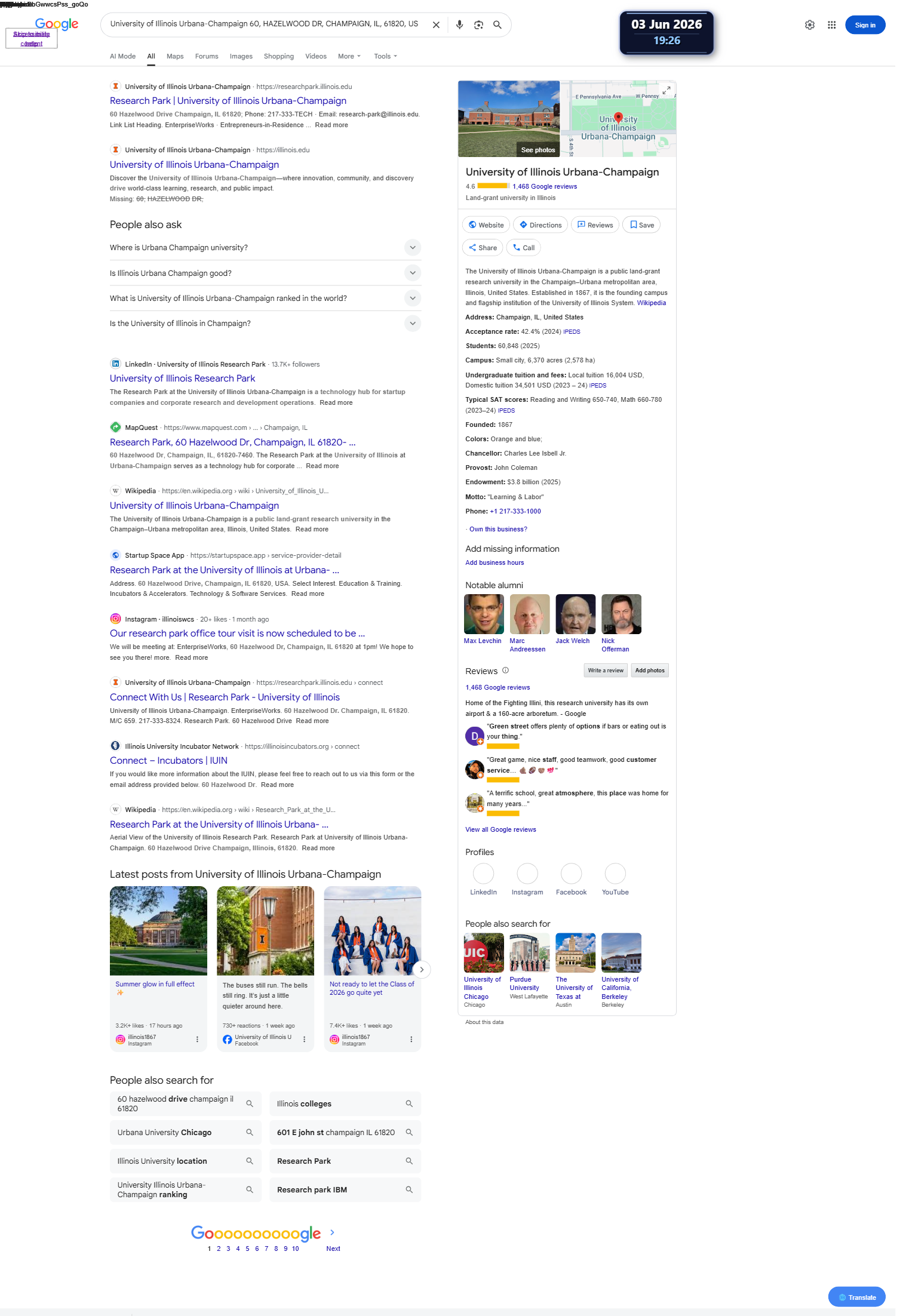Open the Purdue University thumbnail
The width and height of the screenshot is (906, 1316).
pyautogui.click(x=530, y=952)
